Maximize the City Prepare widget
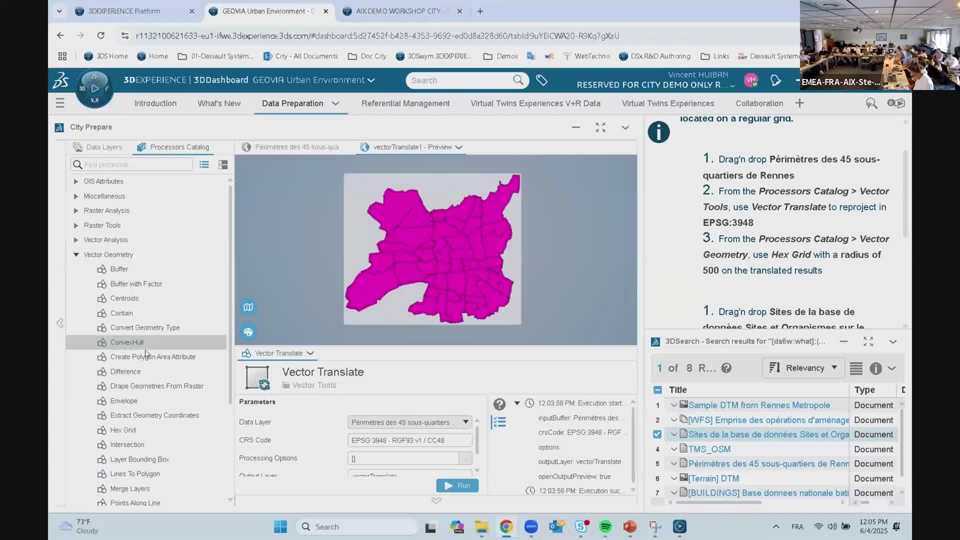 click(601, 127)
